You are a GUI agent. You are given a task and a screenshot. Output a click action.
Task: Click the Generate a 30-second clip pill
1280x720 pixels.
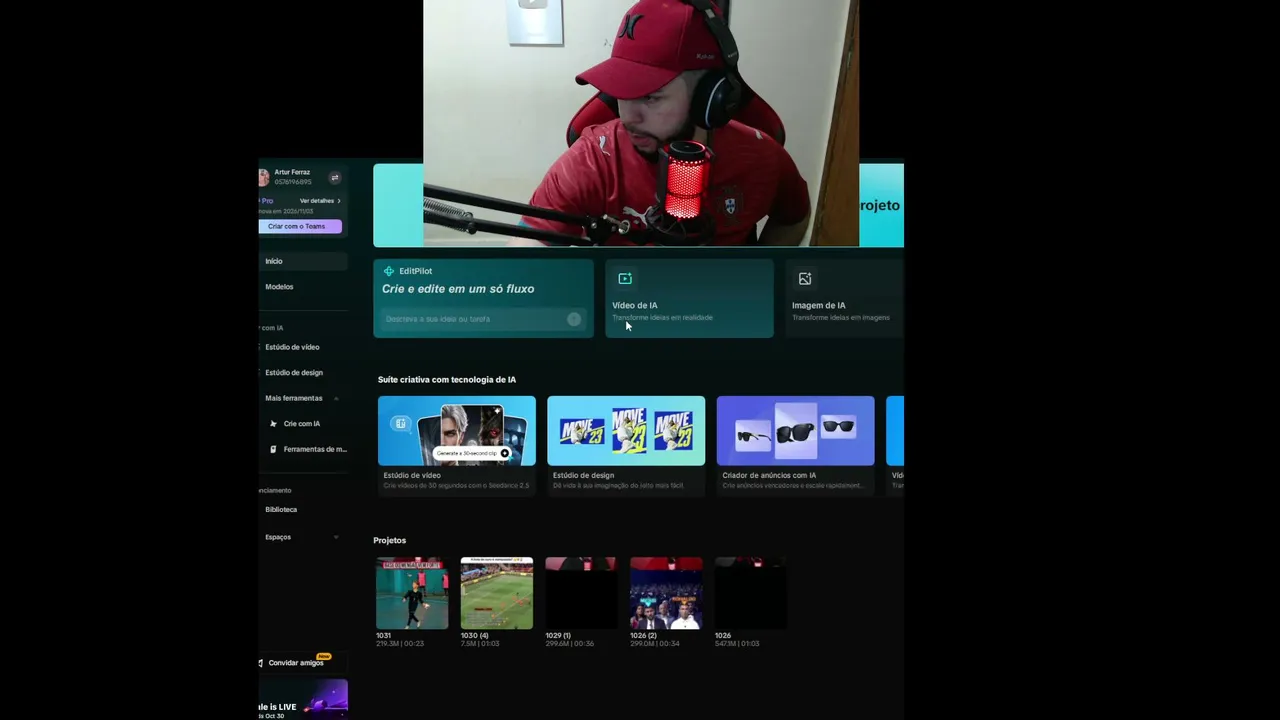pos(473,453)
